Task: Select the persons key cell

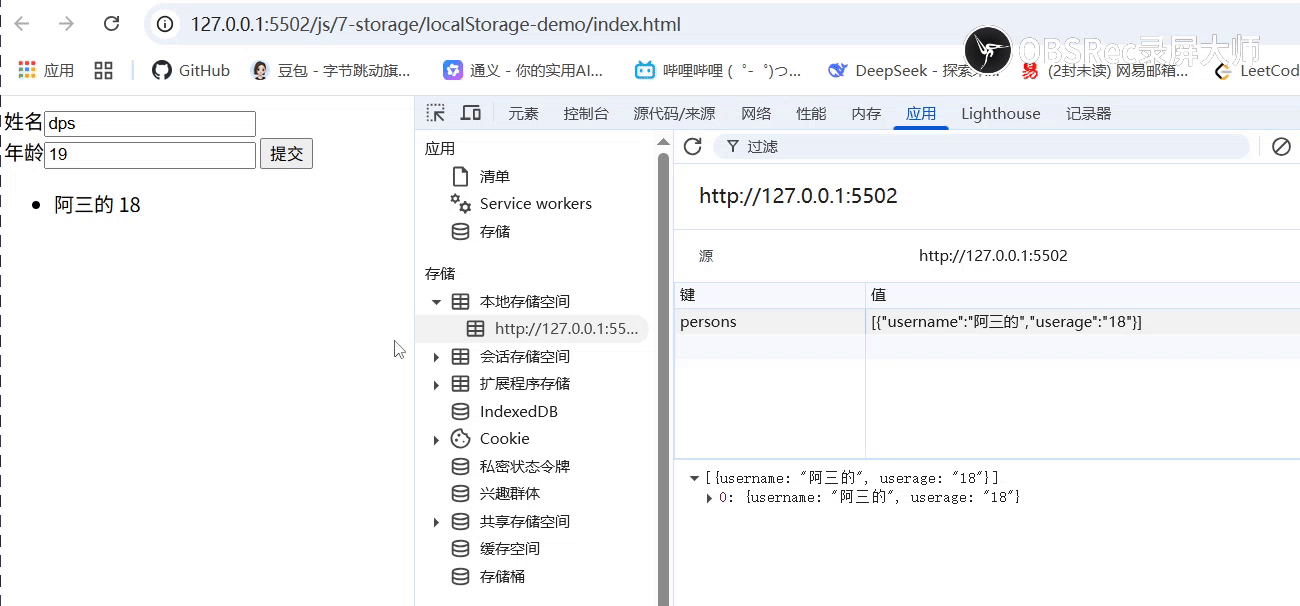Action: click(x=770, y=322)
